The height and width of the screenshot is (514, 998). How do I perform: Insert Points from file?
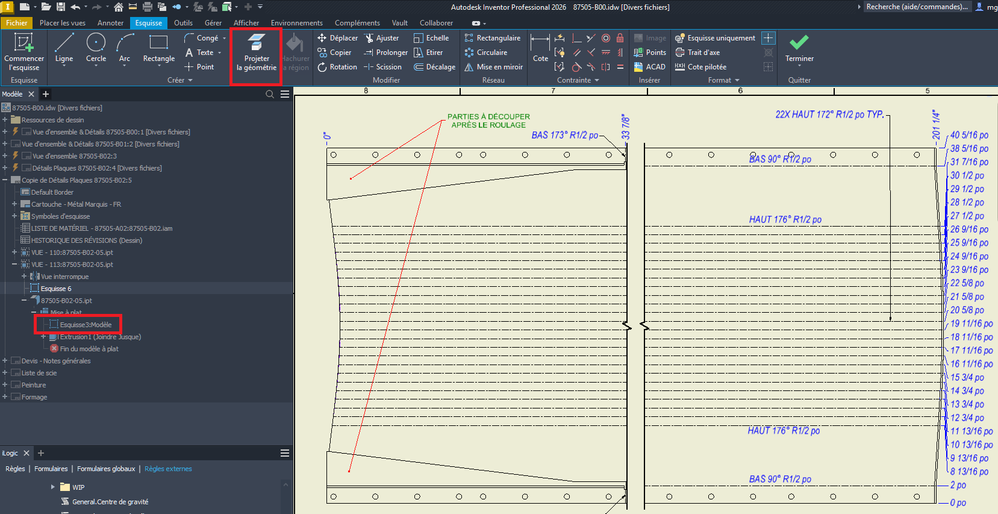tap(650, 52)
